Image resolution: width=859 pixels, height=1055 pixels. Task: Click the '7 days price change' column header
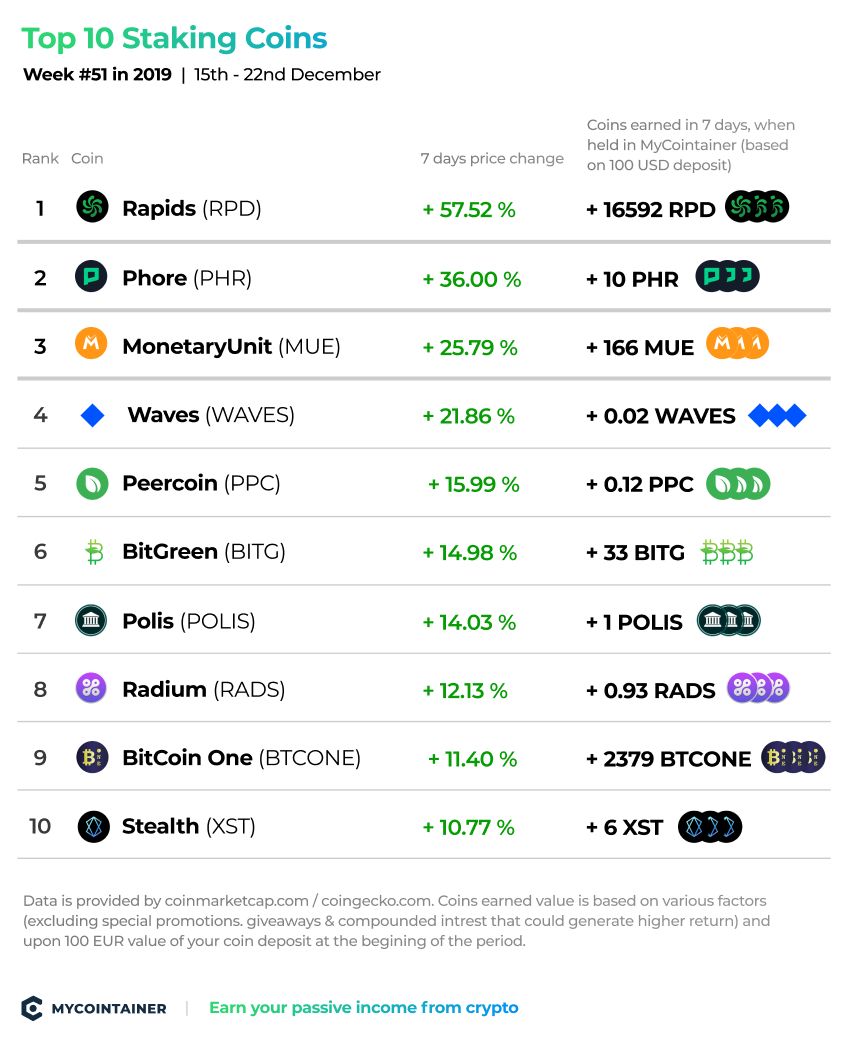tap(492, 159)
